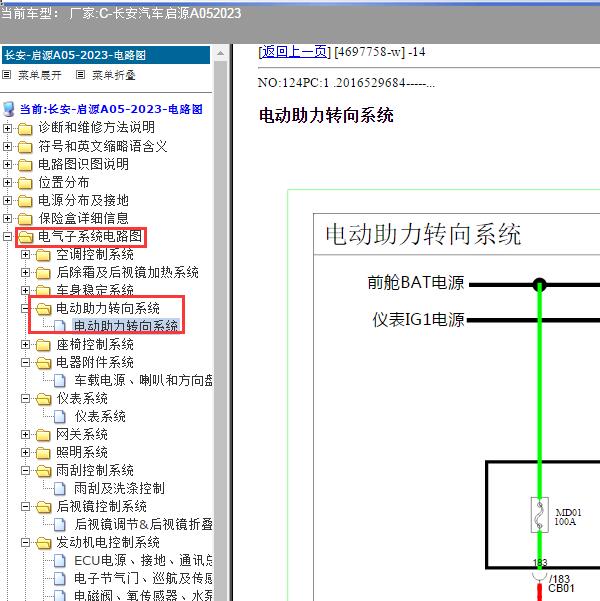Viewport: 600px width, 601px height.
Task: Click the 网关系统 folder icon
Action: pyautogui.click(x=43, y=435)
